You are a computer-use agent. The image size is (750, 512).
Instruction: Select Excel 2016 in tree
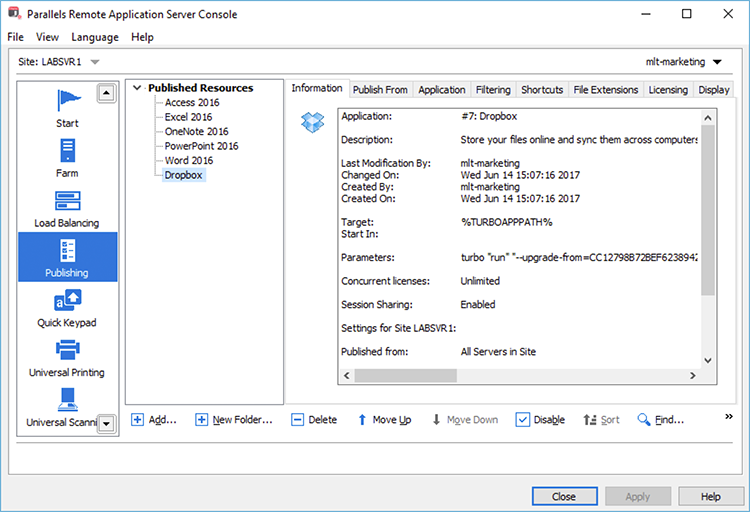(x=188, y=117)
